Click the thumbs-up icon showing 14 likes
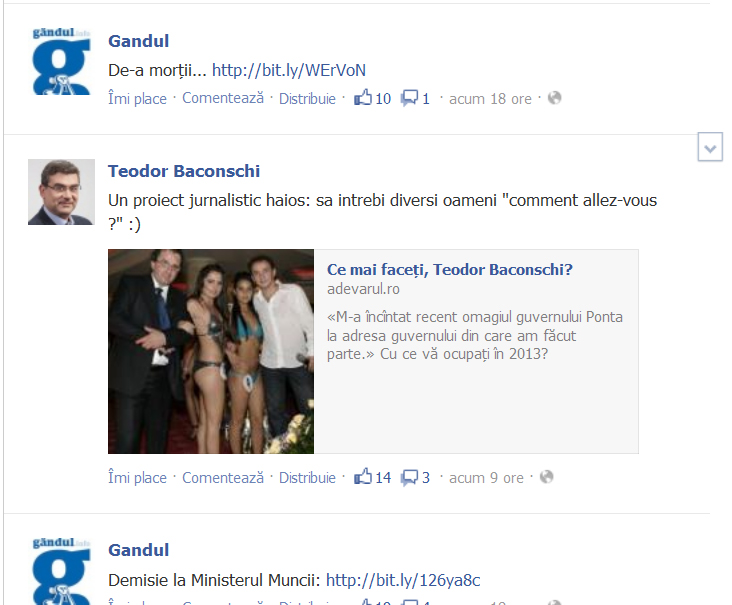Screen dimensions: 732x605 363,477
